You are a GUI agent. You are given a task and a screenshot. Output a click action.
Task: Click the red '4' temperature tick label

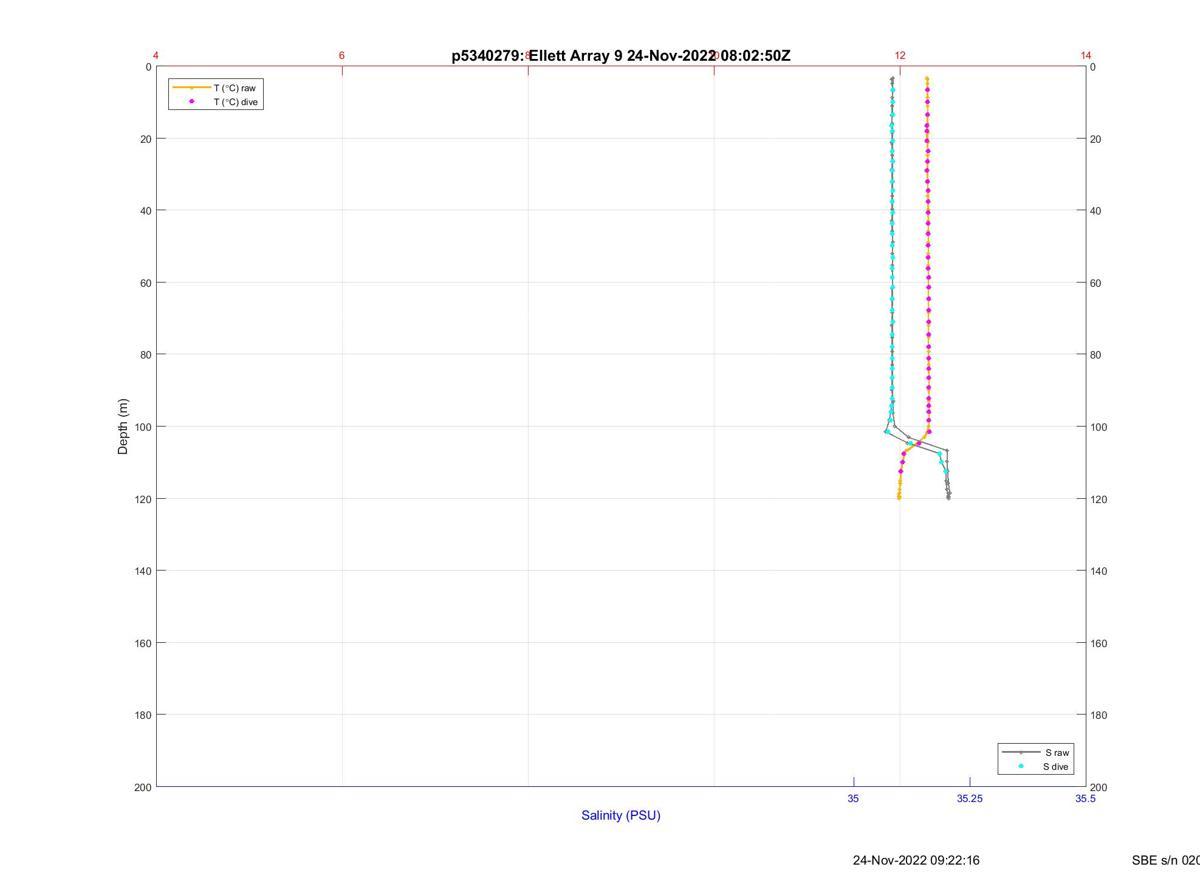coord(156,56)
